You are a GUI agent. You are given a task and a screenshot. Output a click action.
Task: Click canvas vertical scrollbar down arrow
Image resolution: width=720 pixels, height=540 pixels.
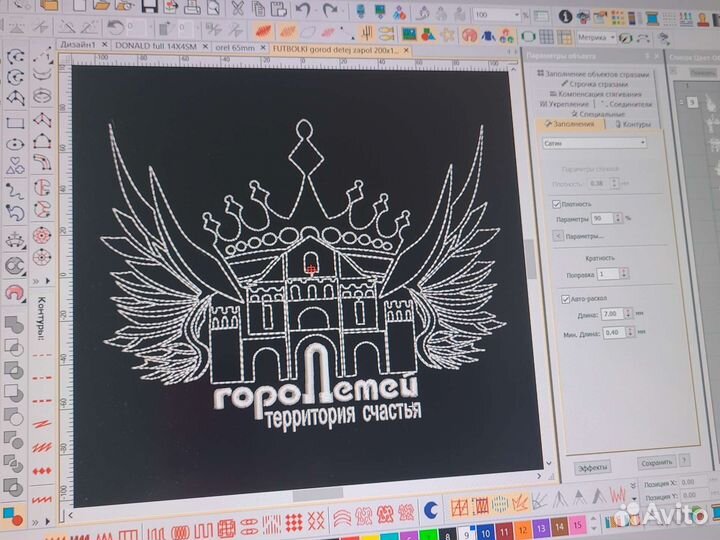coord(548,463)
